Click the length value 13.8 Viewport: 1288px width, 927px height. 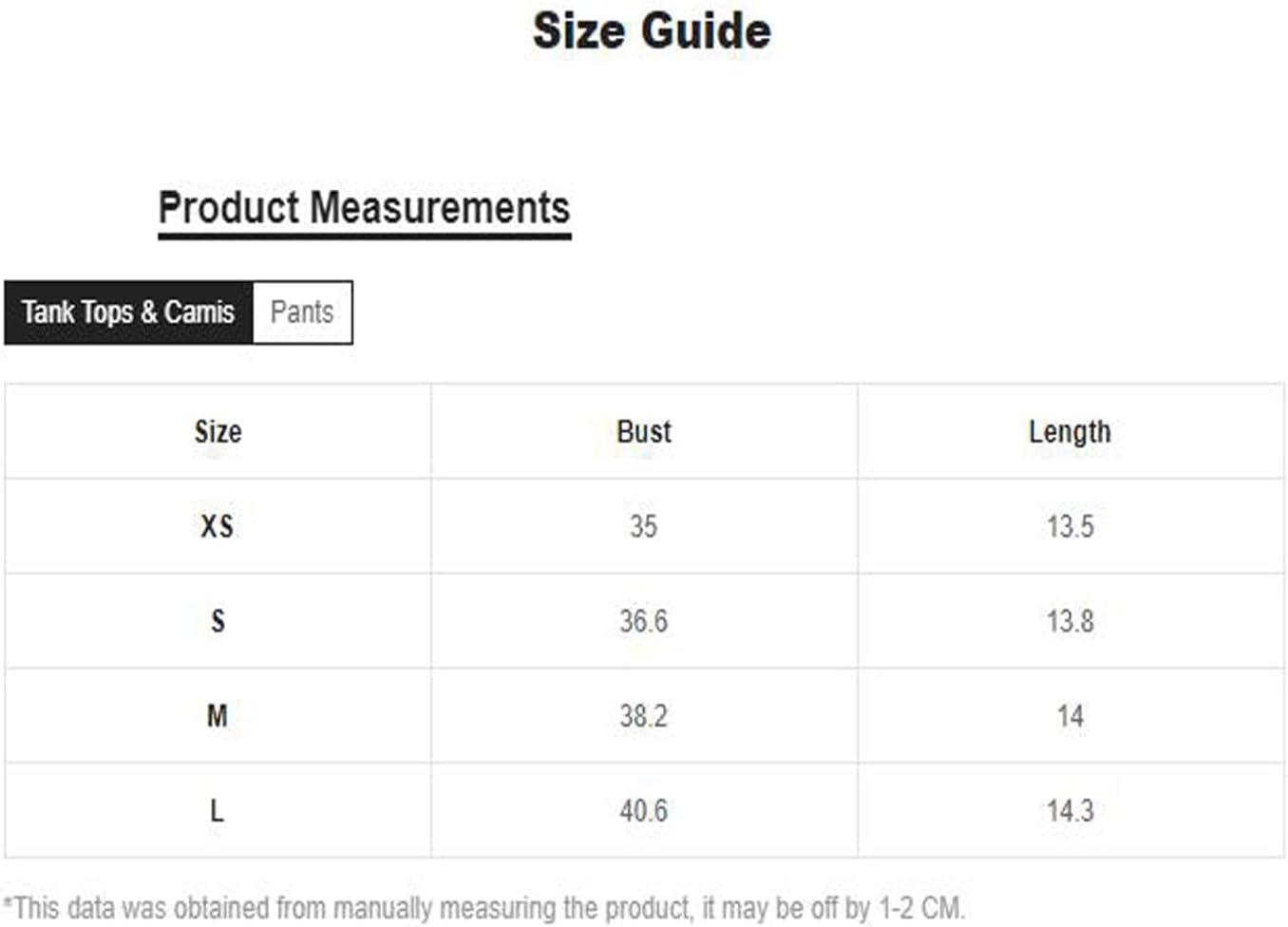(1070, 621)
